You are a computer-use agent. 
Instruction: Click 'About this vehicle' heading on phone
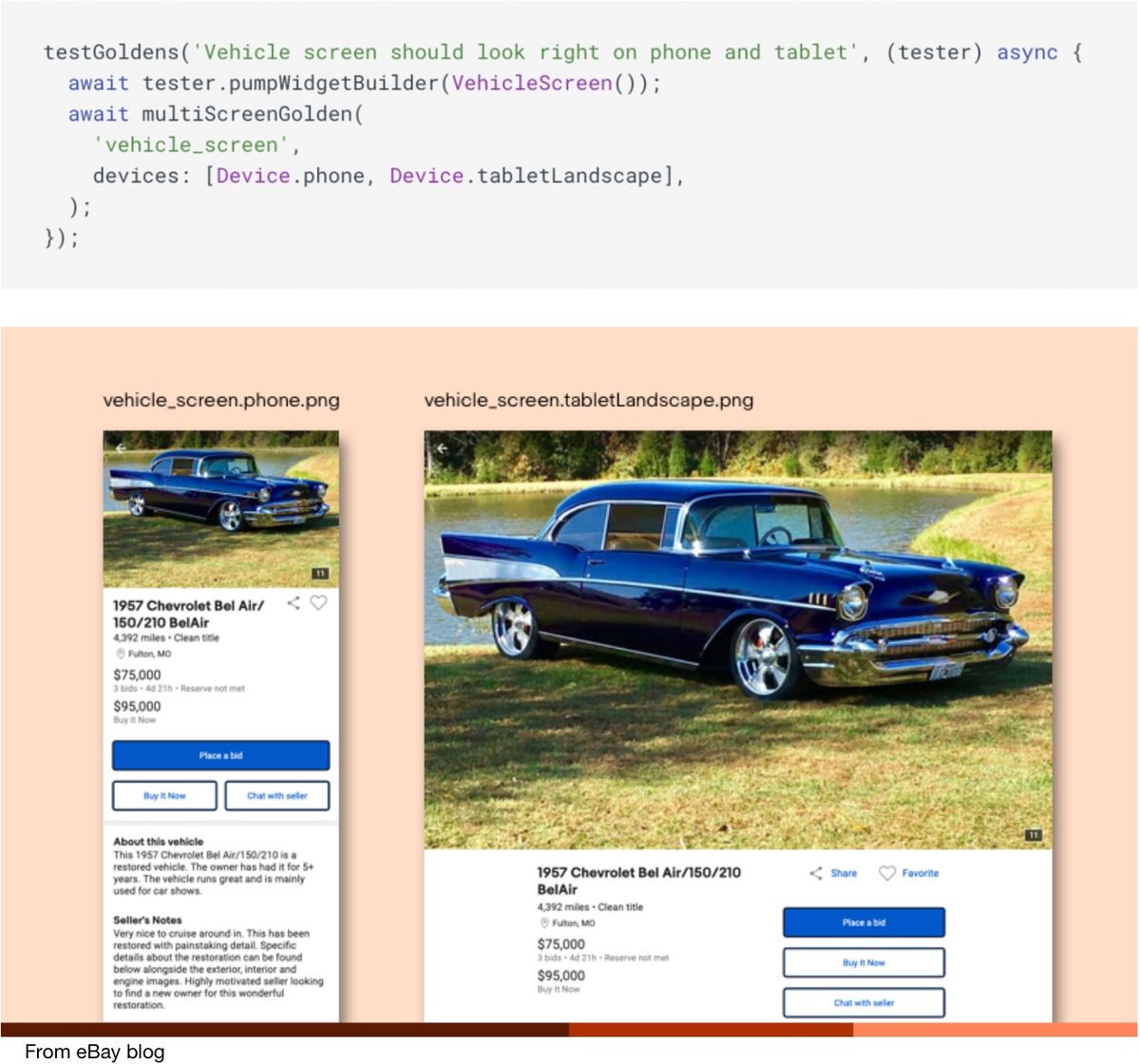pyautogui.click(x=159, y=841)
